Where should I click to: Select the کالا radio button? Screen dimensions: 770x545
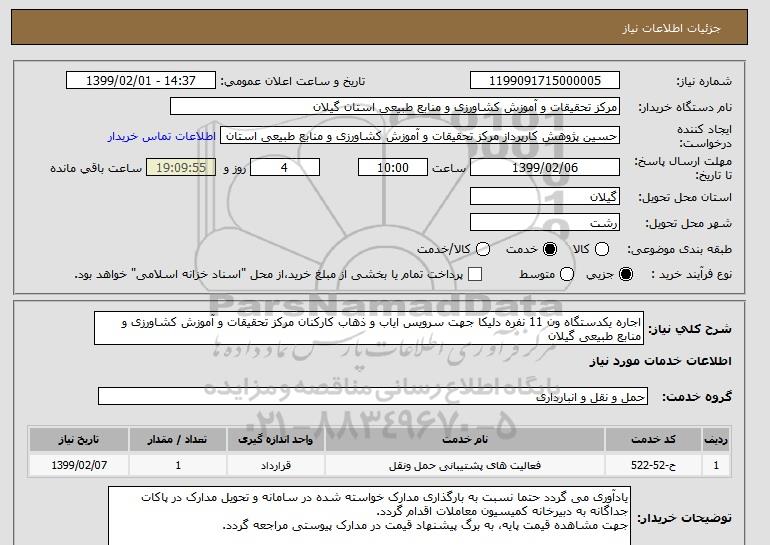(x=602, y=249)
